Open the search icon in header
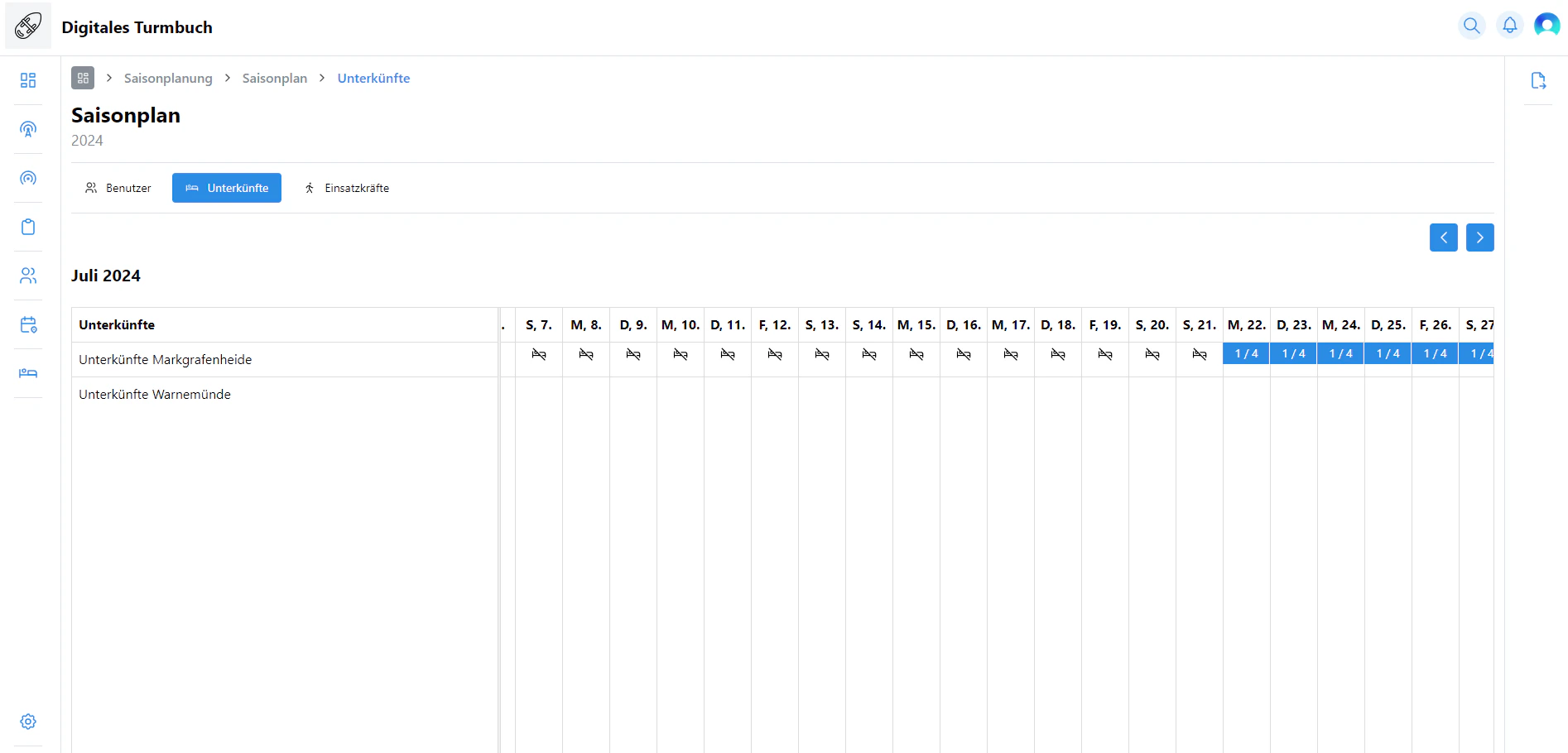The height and width of the screenshot is (753, 1568). pyautogui.click(x=1471, y=26)
